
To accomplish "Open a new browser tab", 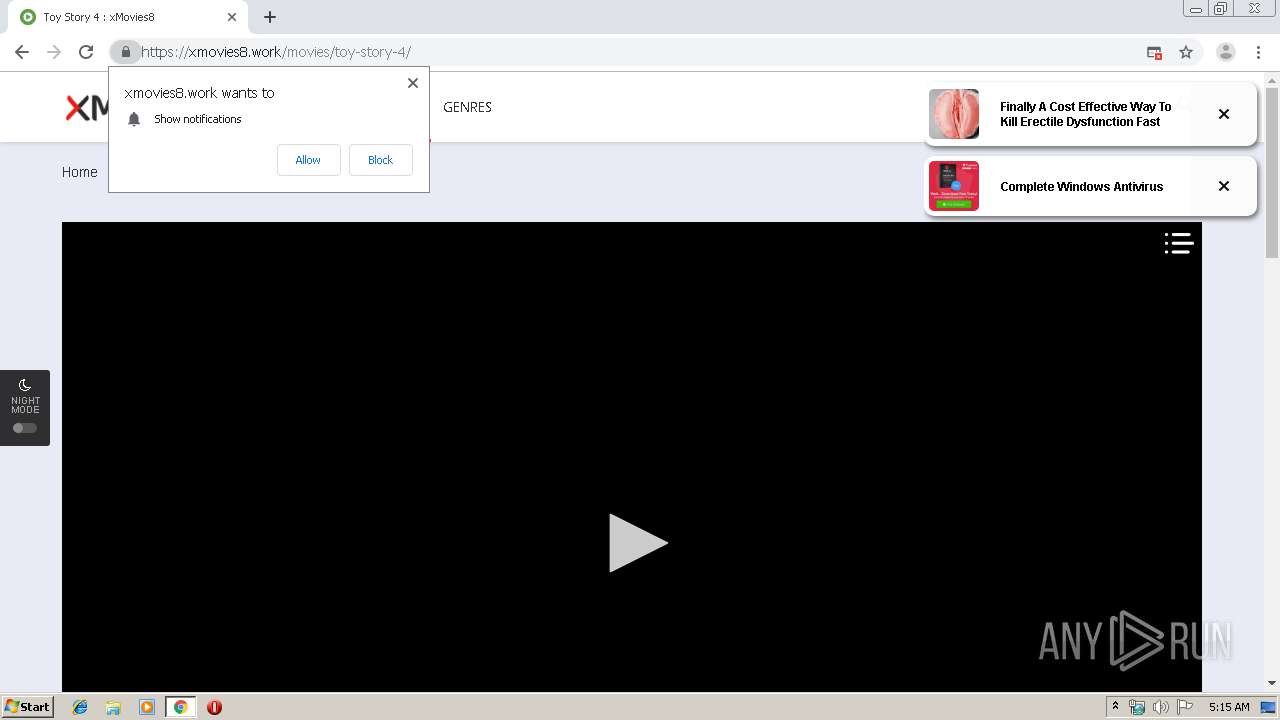I will click(x=270, y=17).
